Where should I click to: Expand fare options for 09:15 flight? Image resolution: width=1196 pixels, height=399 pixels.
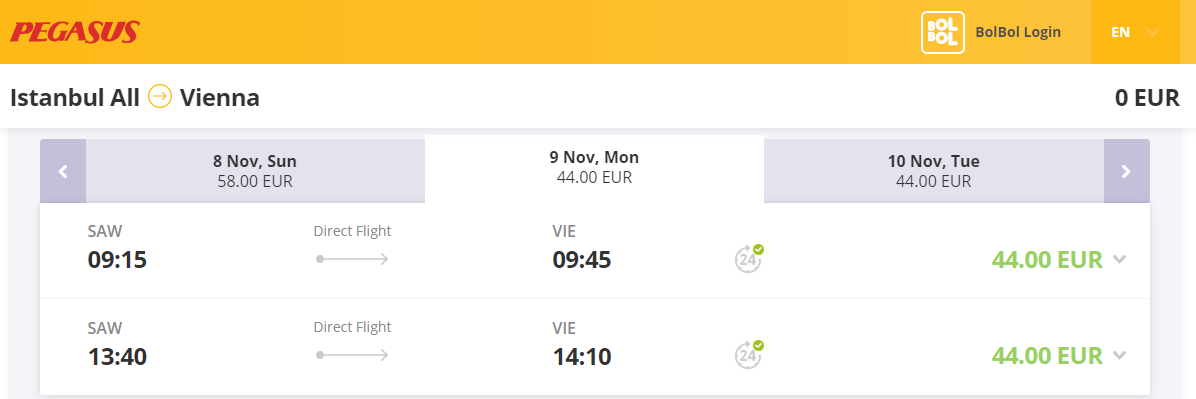[1119, 259]
